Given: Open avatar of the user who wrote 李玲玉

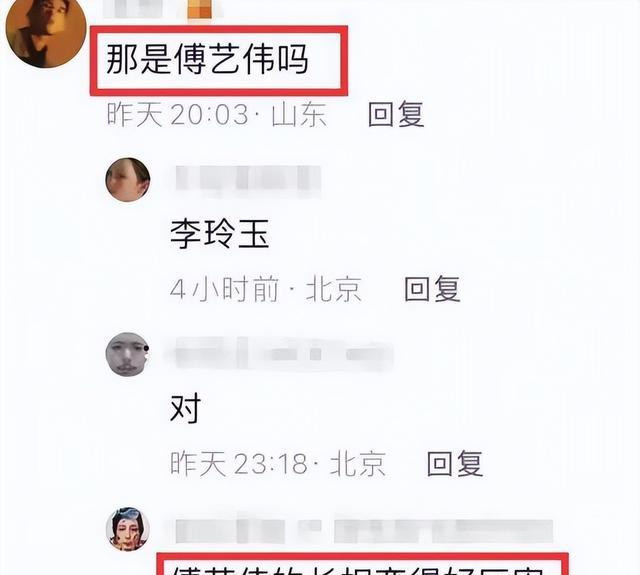Looking at the screenshot, I should point(128,180).
